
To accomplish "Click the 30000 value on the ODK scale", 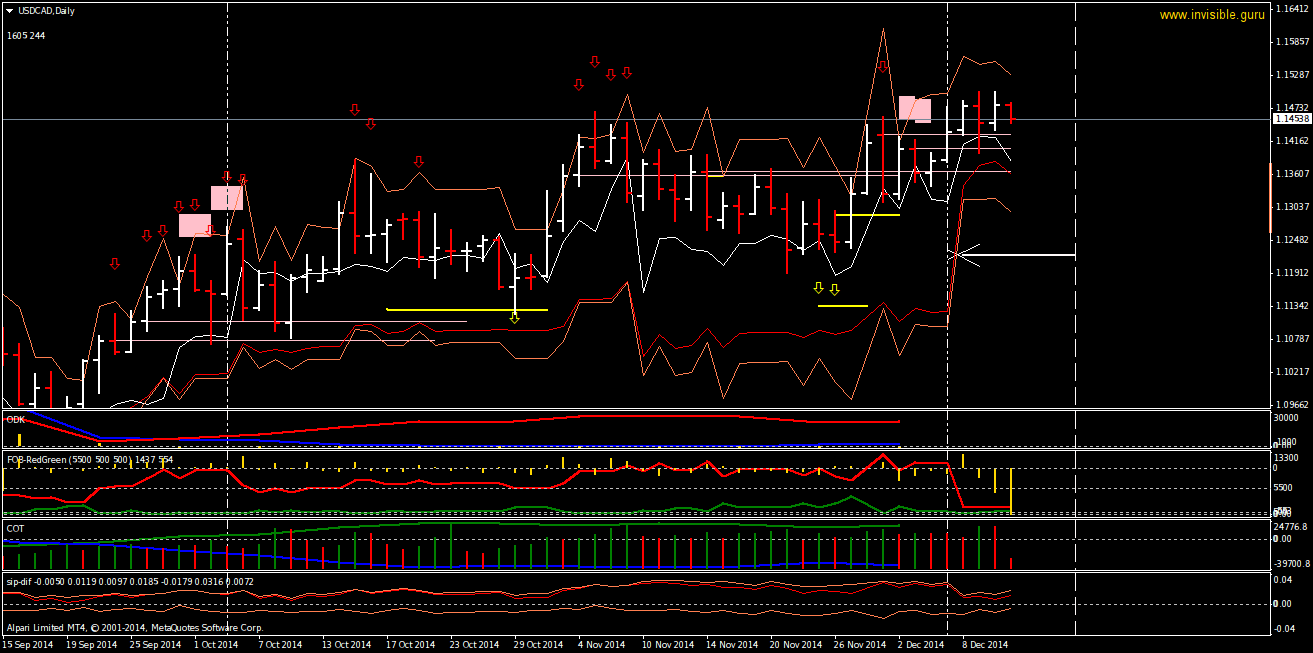I will pos(1288,419).
